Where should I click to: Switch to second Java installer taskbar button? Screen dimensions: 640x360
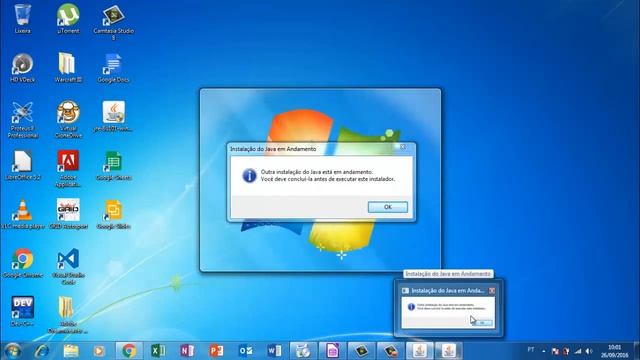(449, 351)
